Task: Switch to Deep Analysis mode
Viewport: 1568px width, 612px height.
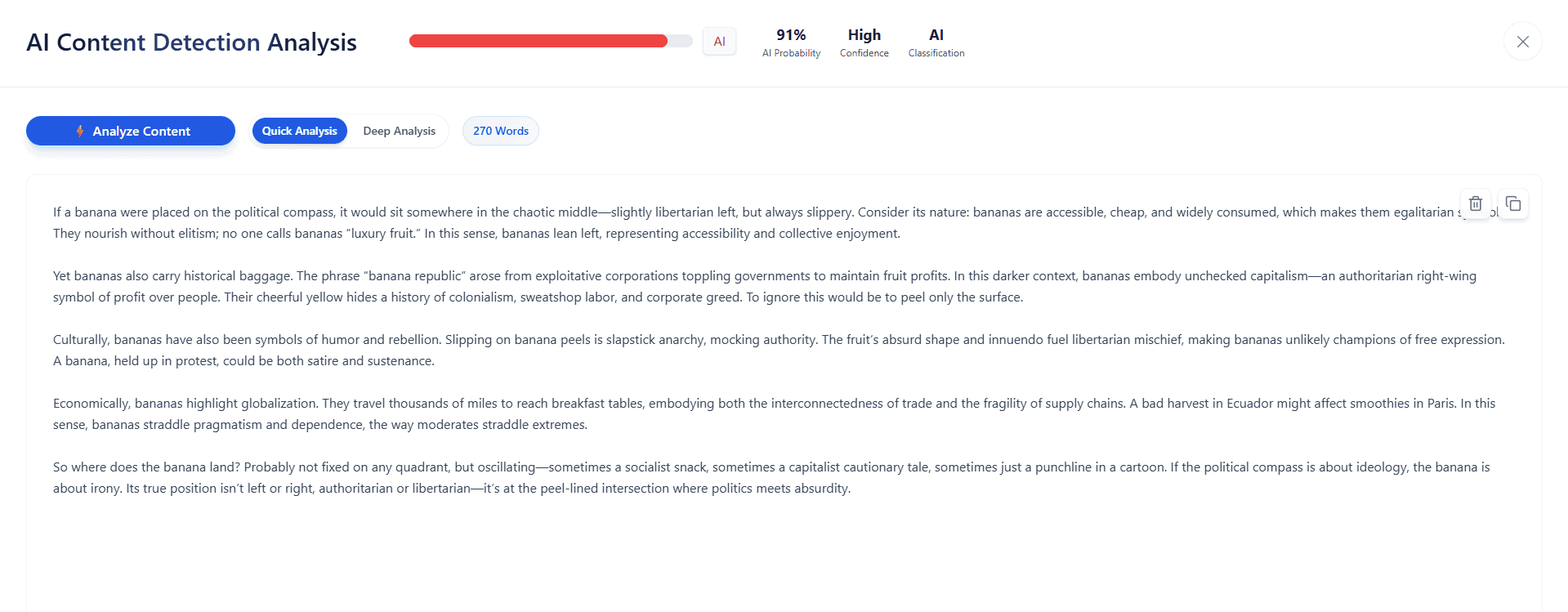Action: [399, 131]
